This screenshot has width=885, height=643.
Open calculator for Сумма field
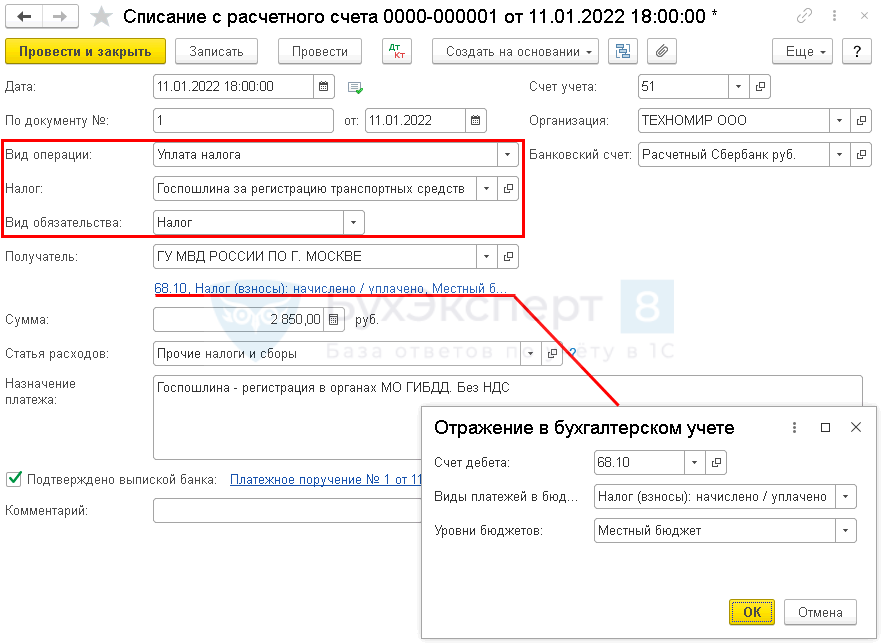tap(333, 320)
